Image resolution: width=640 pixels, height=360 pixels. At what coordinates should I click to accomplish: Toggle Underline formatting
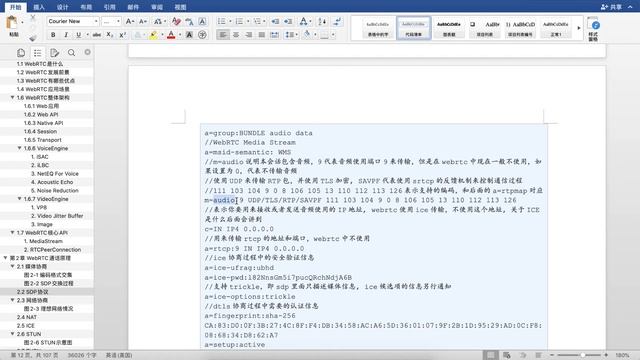78,35
